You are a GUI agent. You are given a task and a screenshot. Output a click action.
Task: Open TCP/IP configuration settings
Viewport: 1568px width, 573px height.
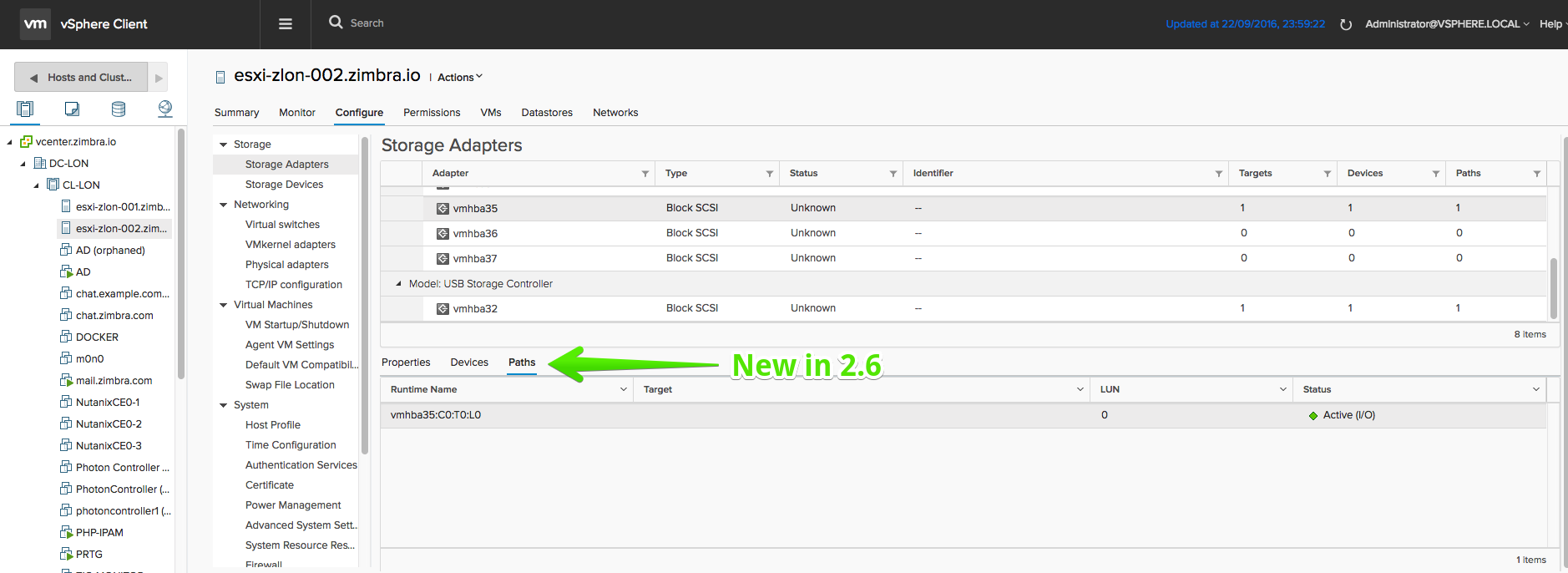[x=294, y=285]
